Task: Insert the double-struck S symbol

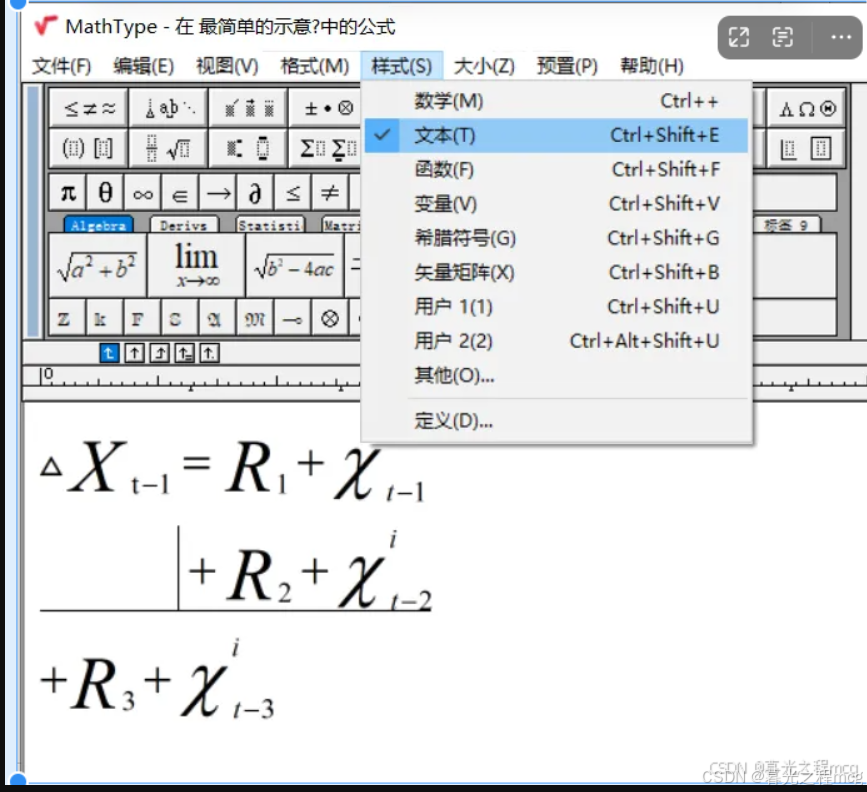Action: tap(180, 318)
